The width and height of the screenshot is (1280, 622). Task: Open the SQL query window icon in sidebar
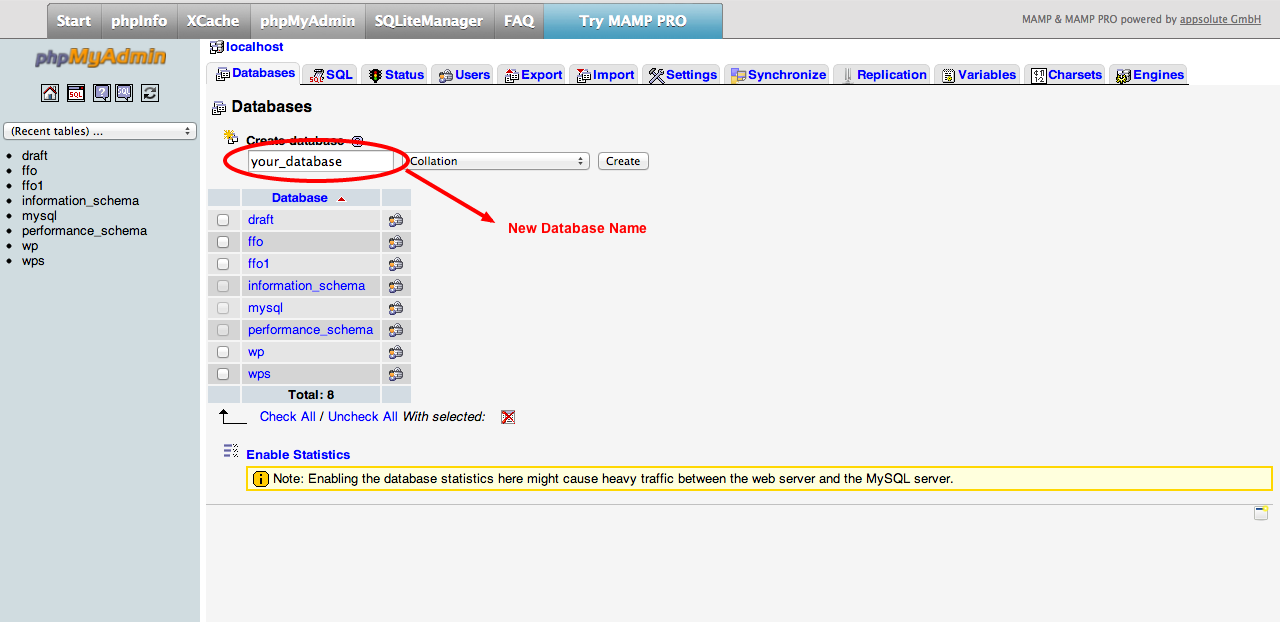click(76, 93)
